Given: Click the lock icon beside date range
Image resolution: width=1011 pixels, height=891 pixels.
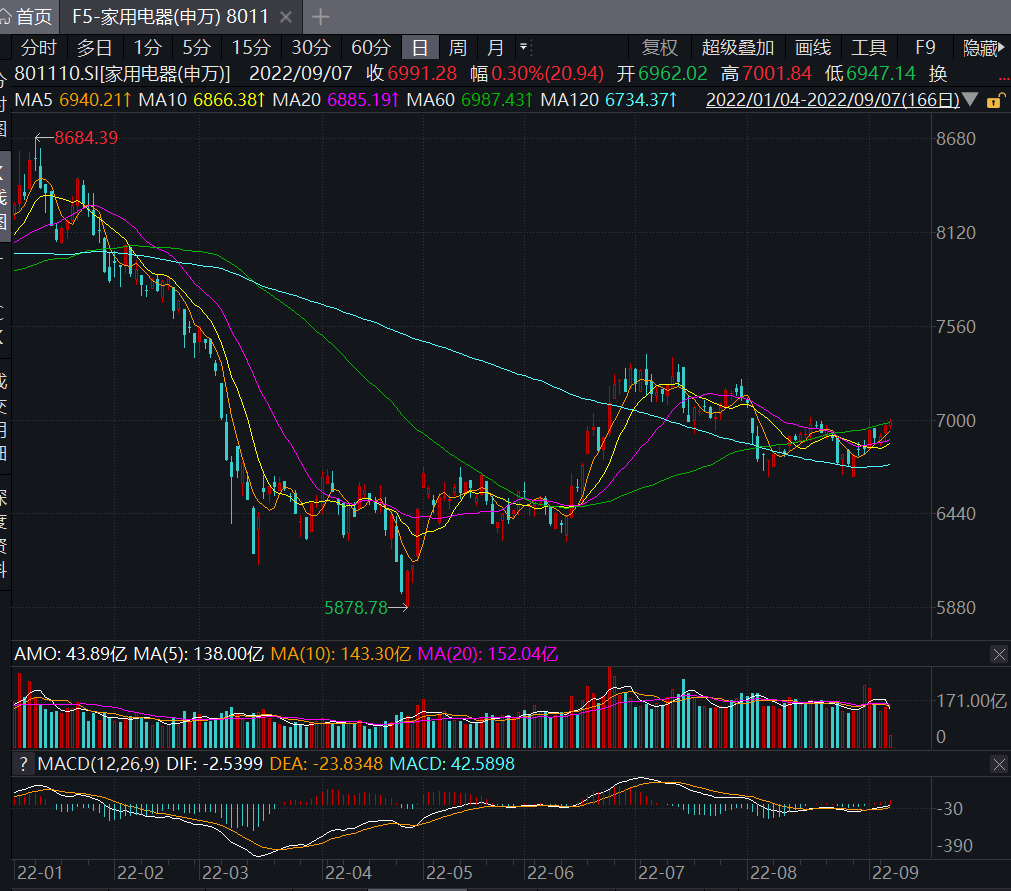Looking at the screenshot, I should pyautogui.click(x=994, y=100).
